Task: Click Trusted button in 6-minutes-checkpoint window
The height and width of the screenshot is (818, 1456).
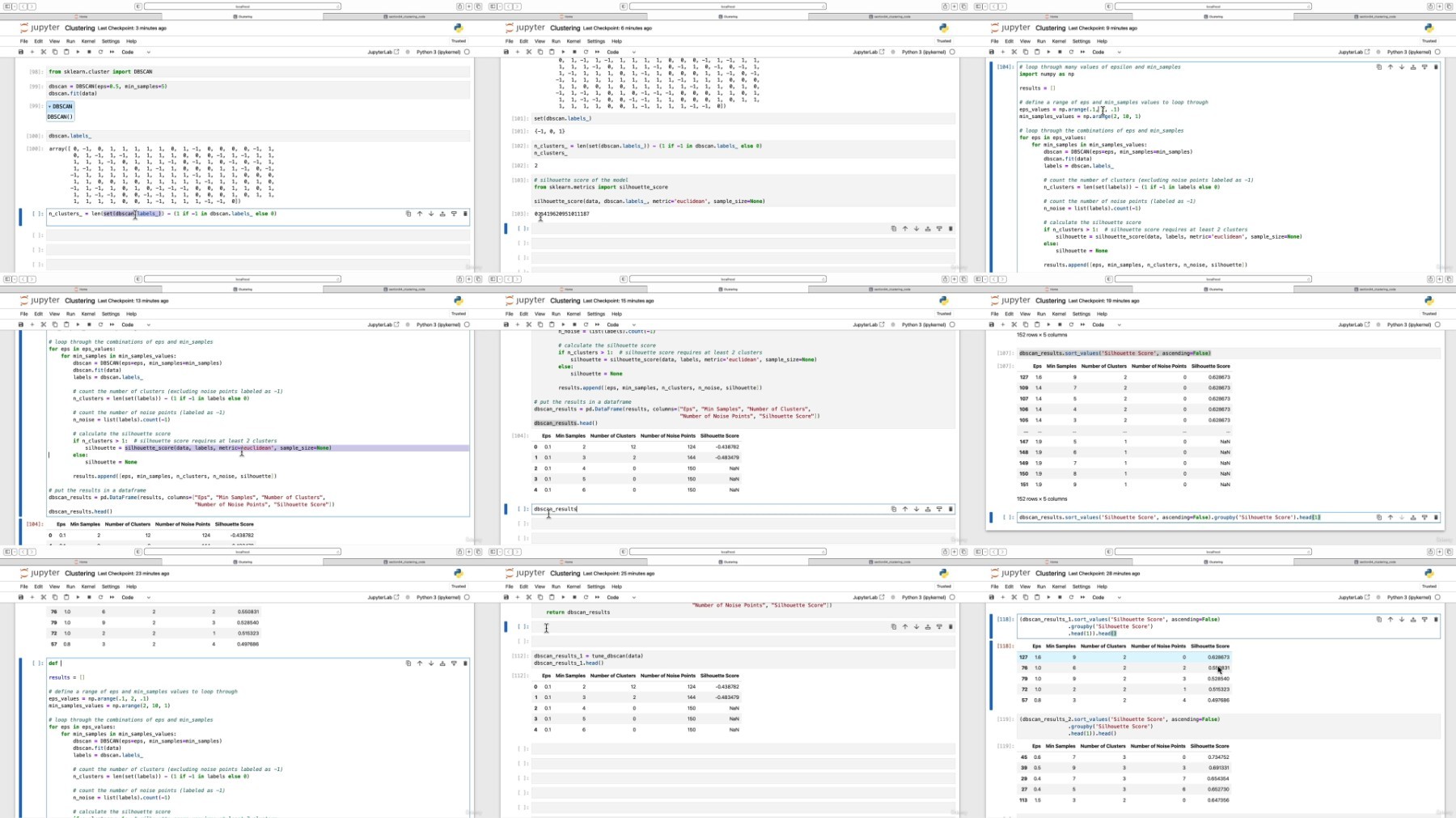Action: [944, 40]
